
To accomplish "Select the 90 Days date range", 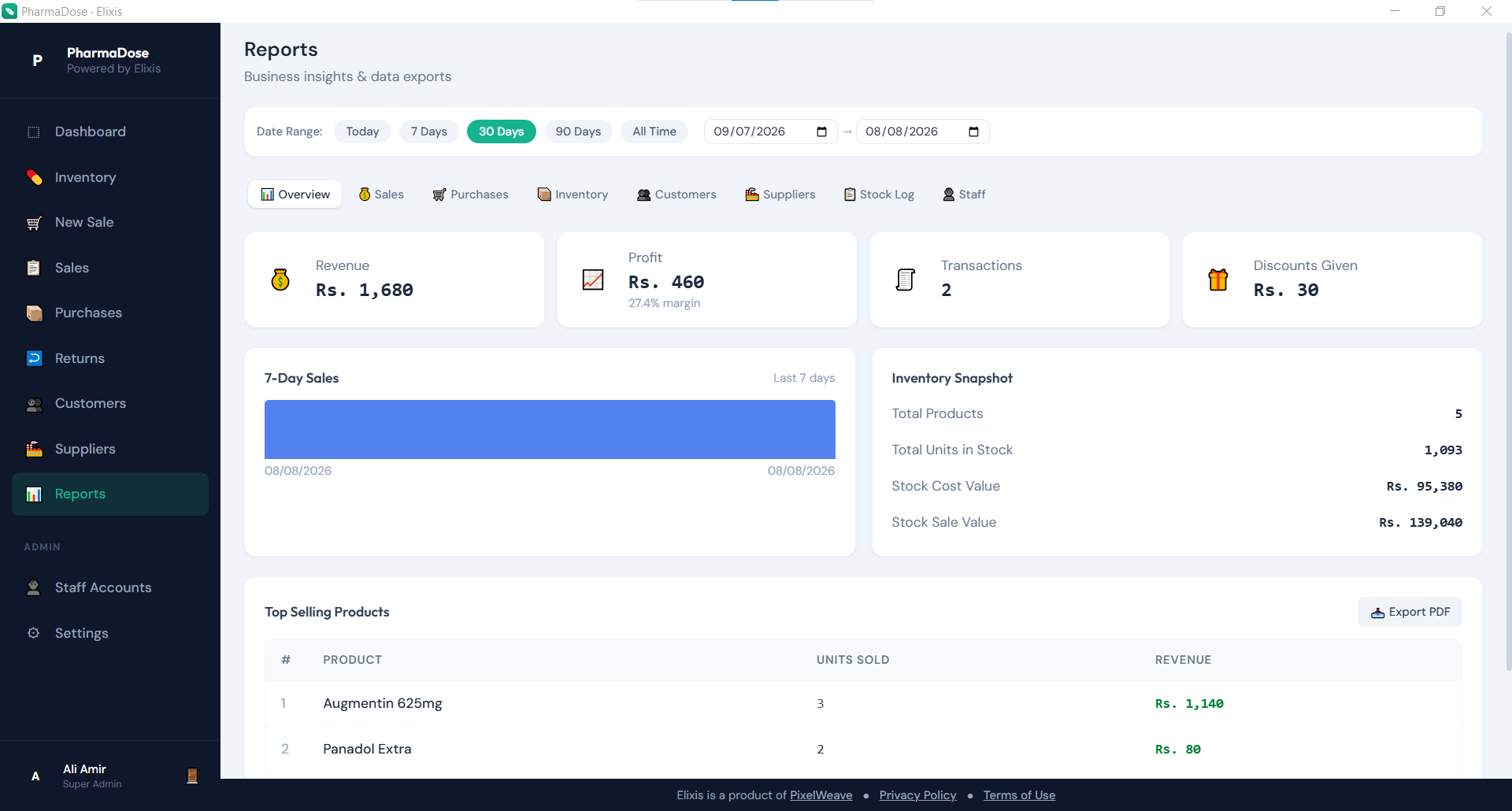I will [x=578, y=131].
